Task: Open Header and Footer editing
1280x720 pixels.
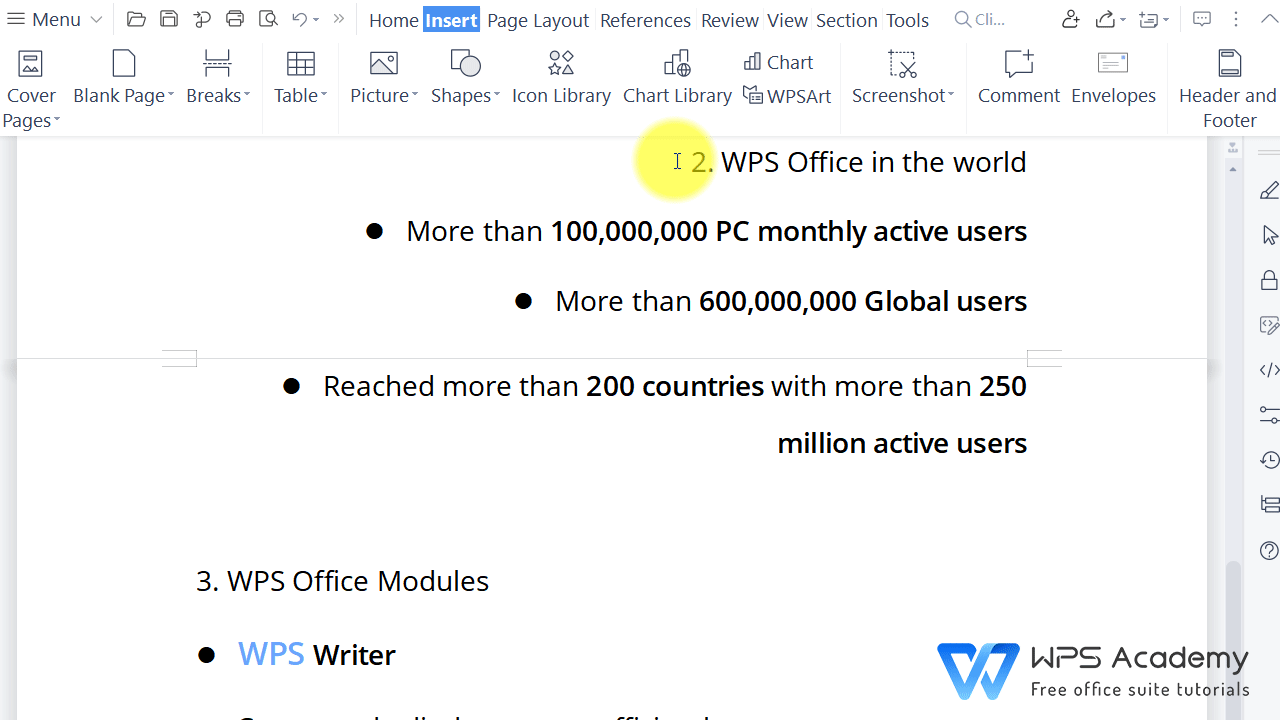Action: 1228,78
